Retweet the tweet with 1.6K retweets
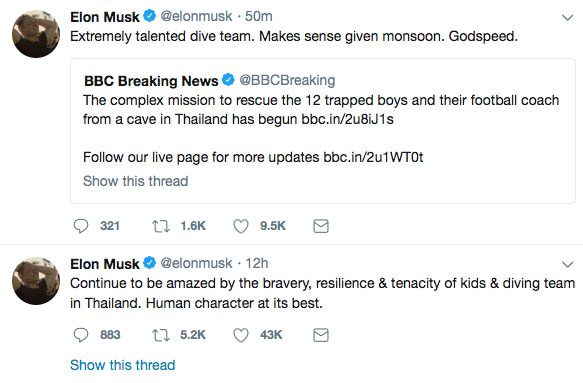Image resolution: width=583 pixels, height=383 pixels. point(161,226)
